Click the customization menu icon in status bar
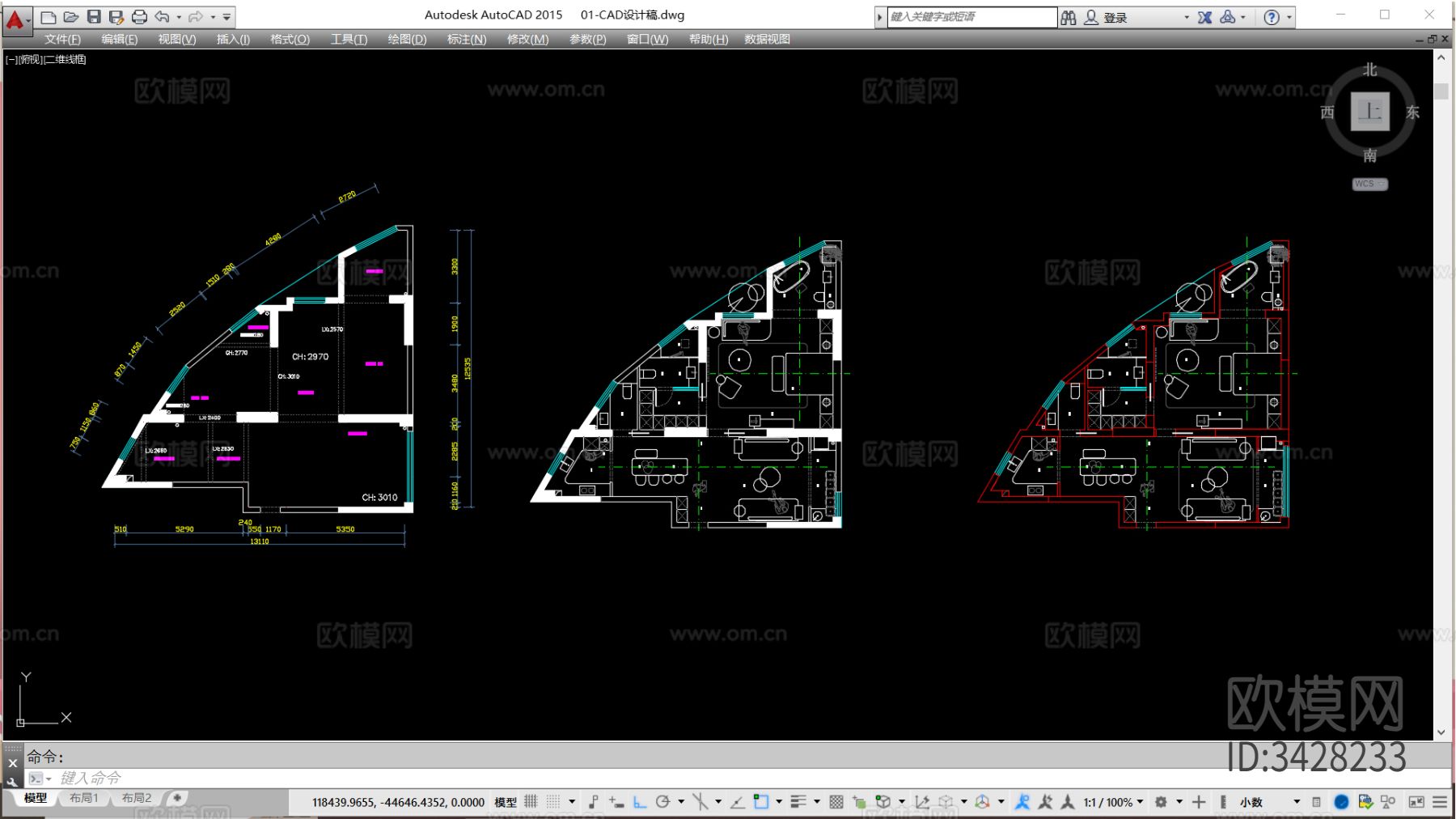The image size is (1456, 819). (1440, 802)
